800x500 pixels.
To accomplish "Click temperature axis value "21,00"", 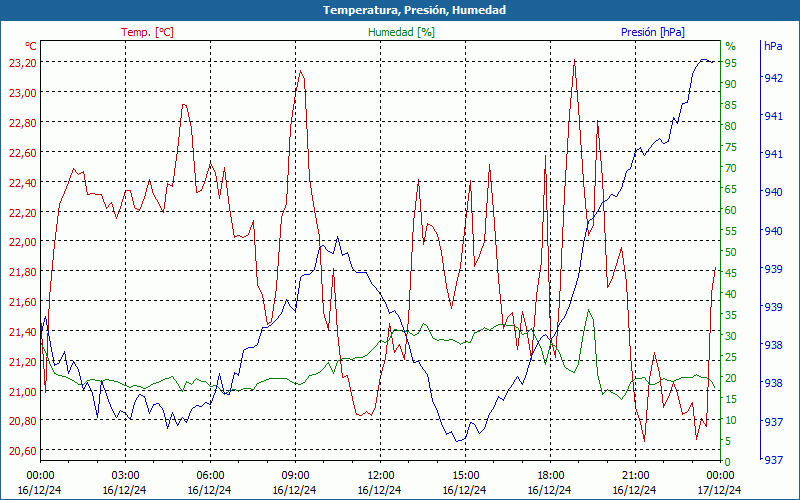I will (x=22, y=392).
